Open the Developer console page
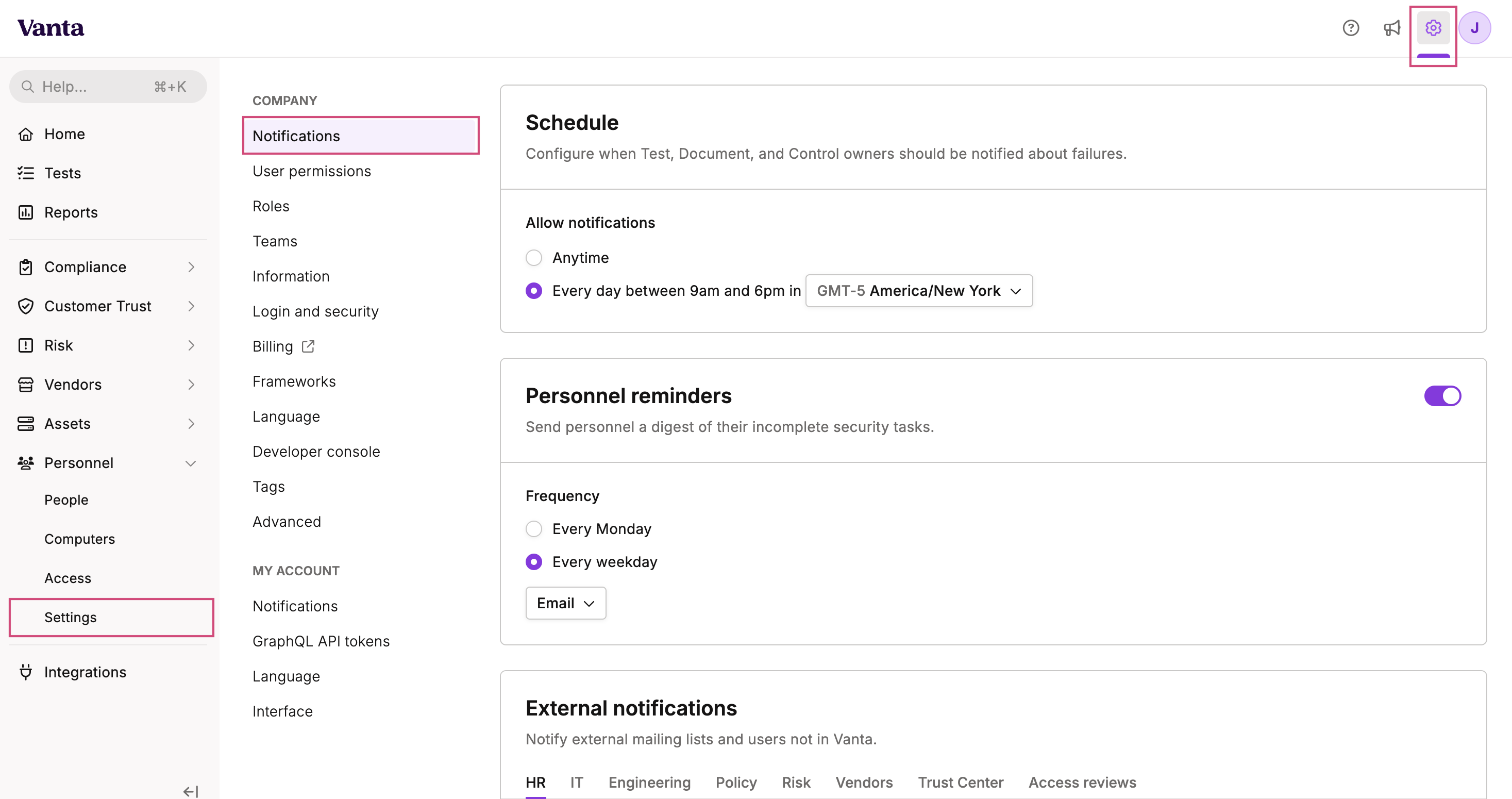1512x799 pixels. (x=316, y=452)
